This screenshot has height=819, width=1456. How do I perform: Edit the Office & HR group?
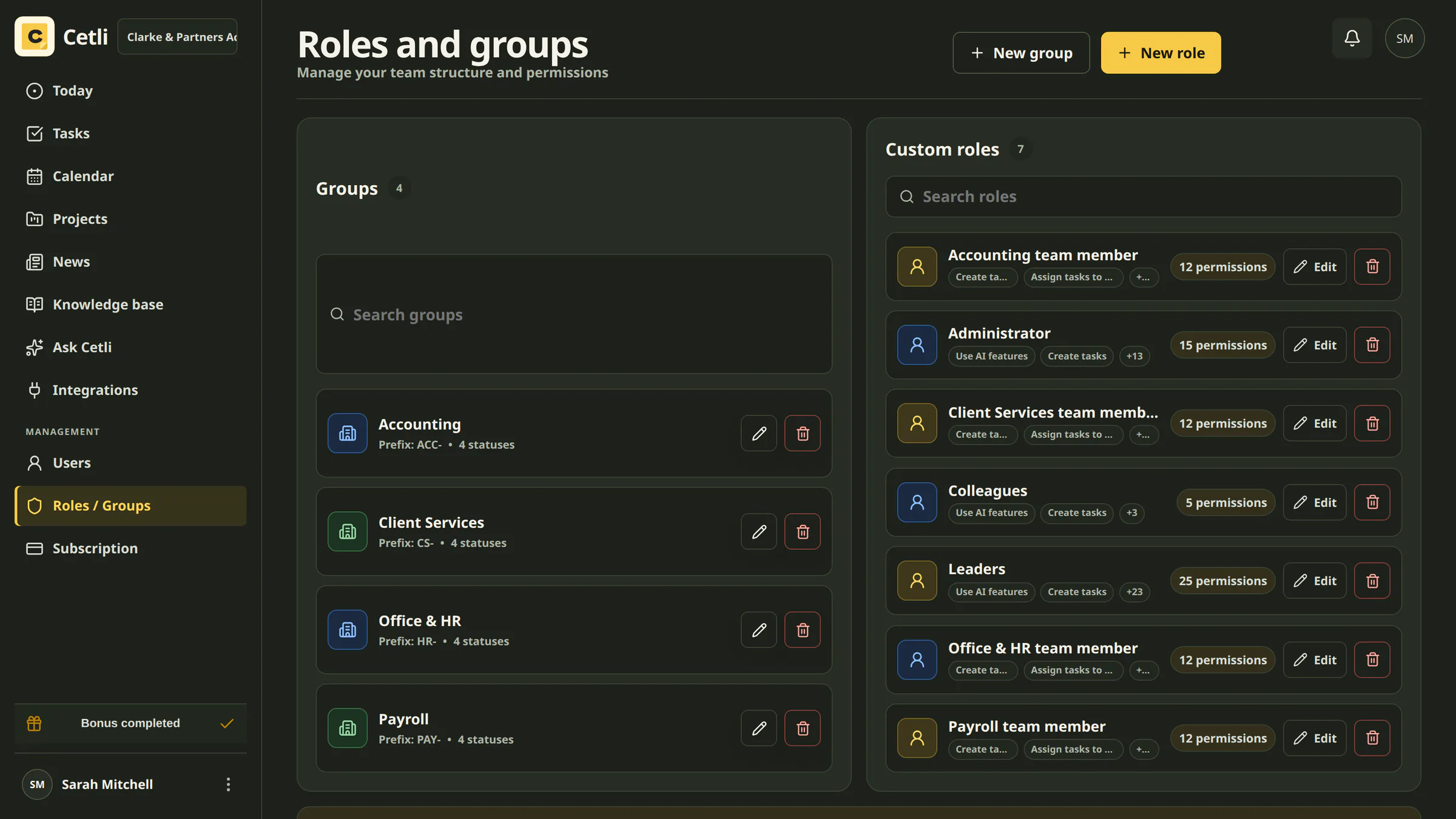coord(759,630)
